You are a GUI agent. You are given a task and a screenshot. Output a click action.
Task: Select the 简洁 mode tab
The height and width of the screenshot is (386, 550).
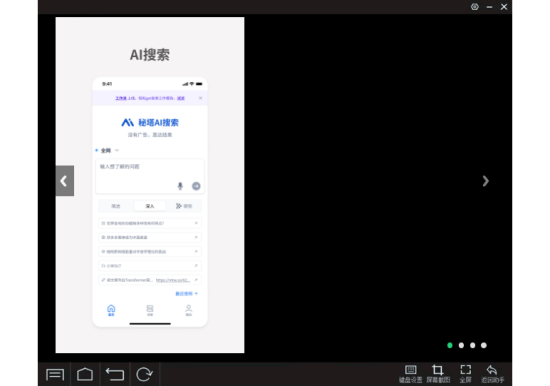[x=116, y=206]
